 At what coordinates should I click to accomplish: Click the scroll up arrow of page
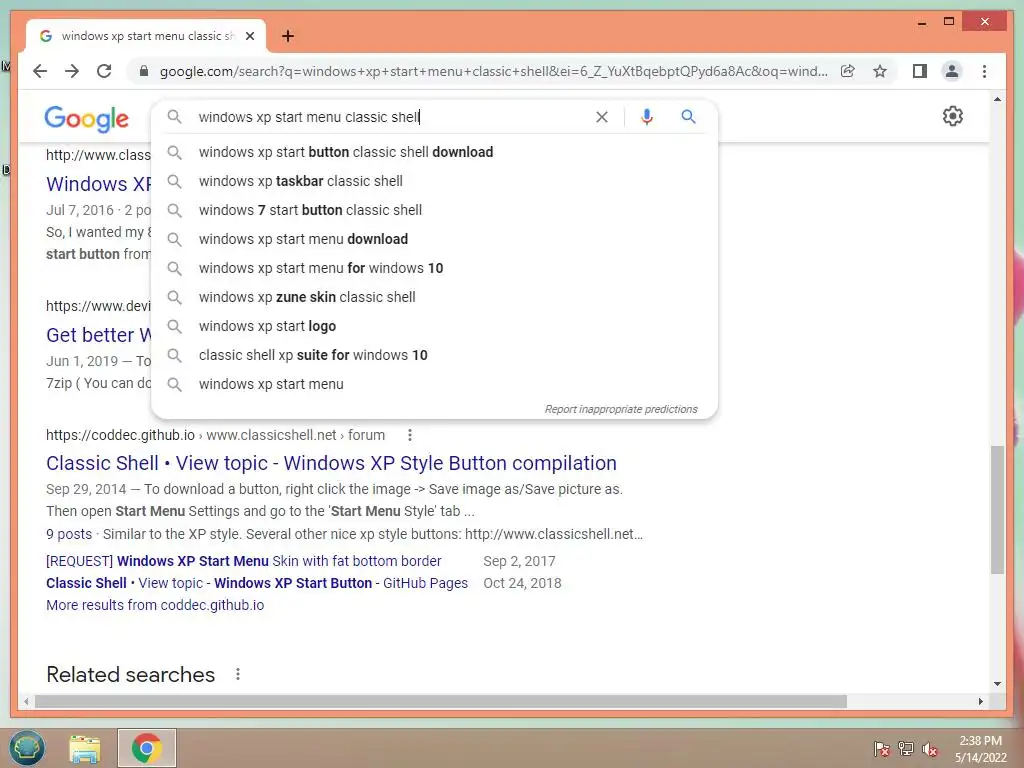pyautogui.click(x=997, y=99)
